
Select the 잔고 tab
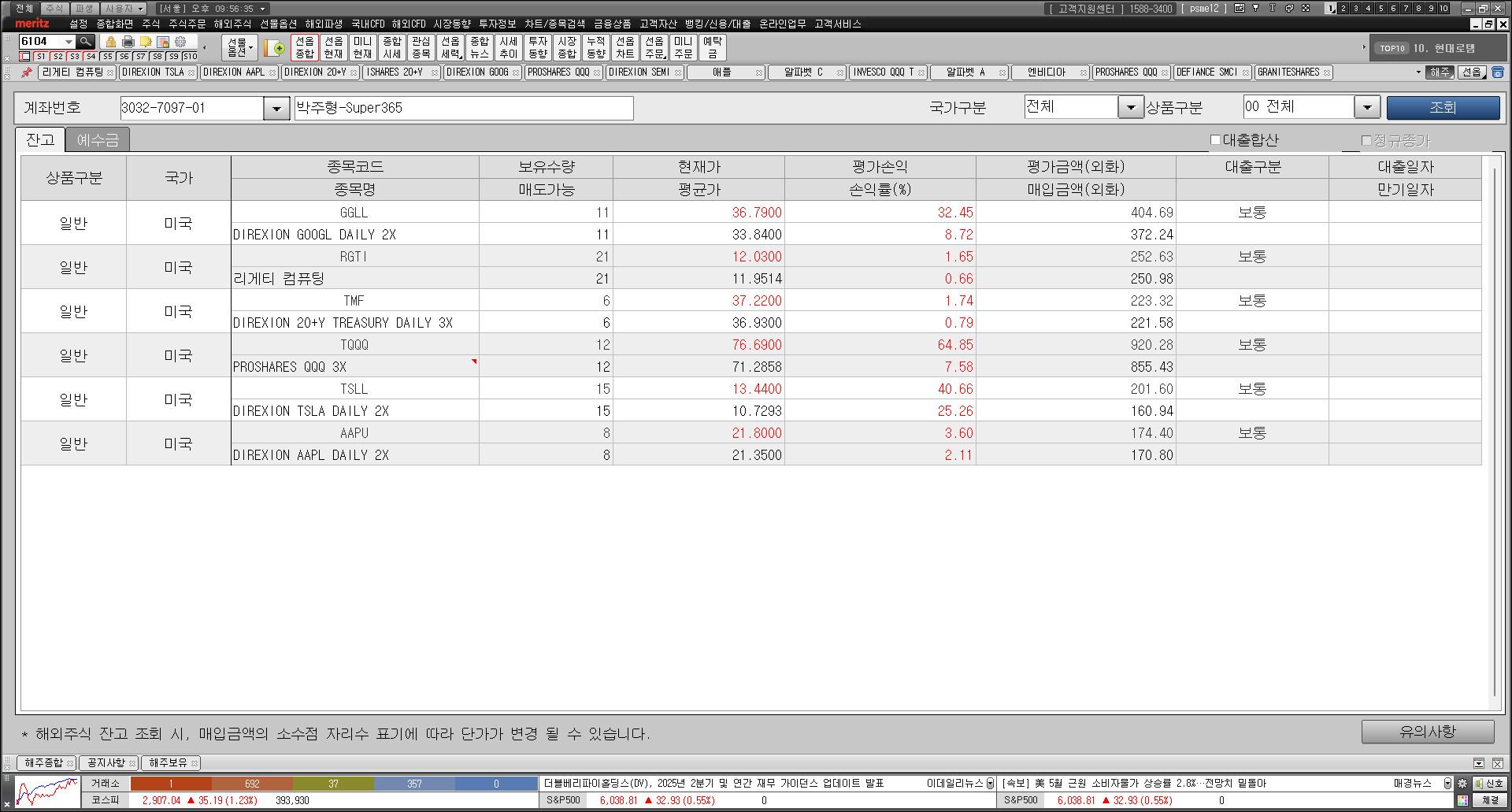(x=40, y=140)
